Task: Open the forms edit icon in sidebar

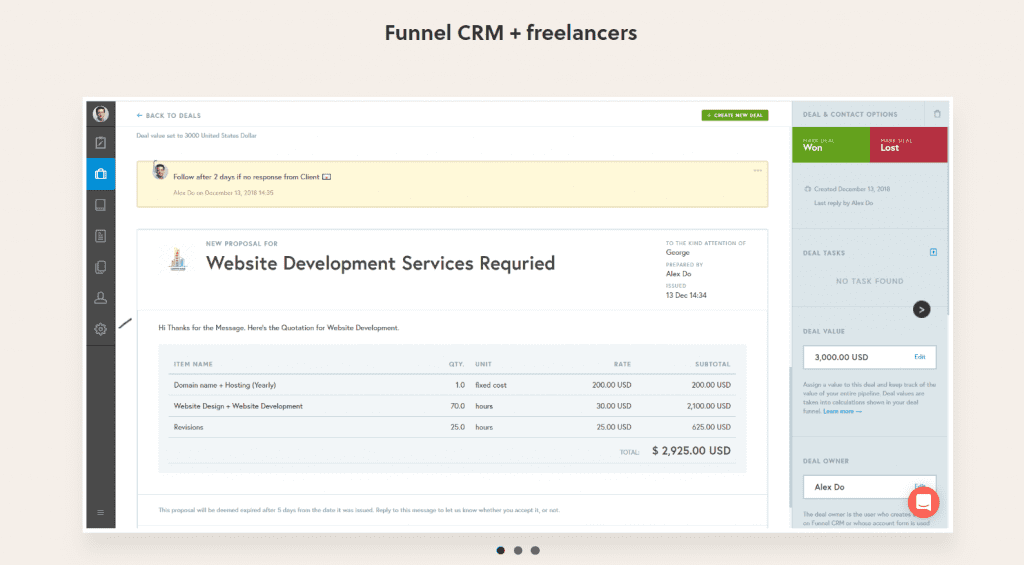Action: point(101,143)
